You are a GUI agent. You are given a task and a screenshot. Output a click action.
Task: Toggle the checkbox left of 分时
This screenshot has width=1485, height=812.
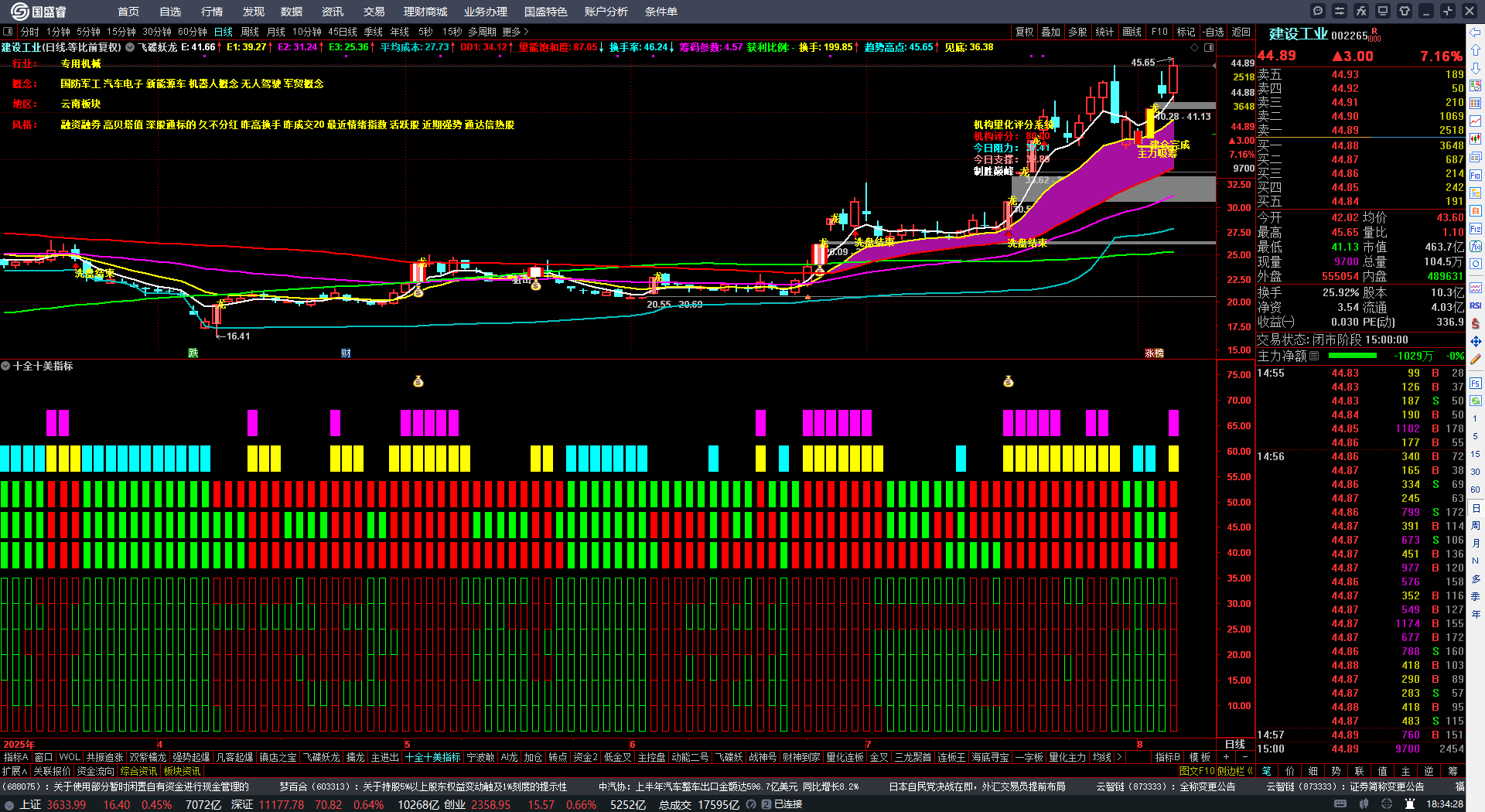8,32
